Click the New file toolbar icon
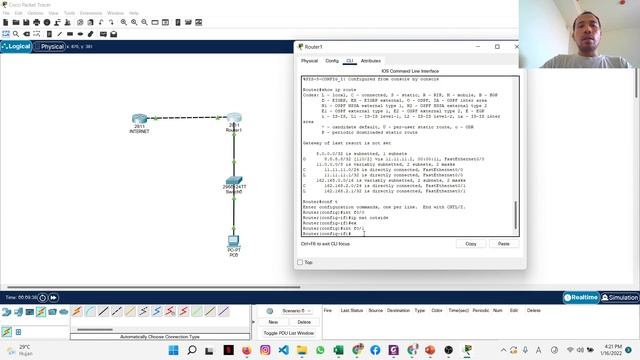640x360 pixels. click(6, 22)
